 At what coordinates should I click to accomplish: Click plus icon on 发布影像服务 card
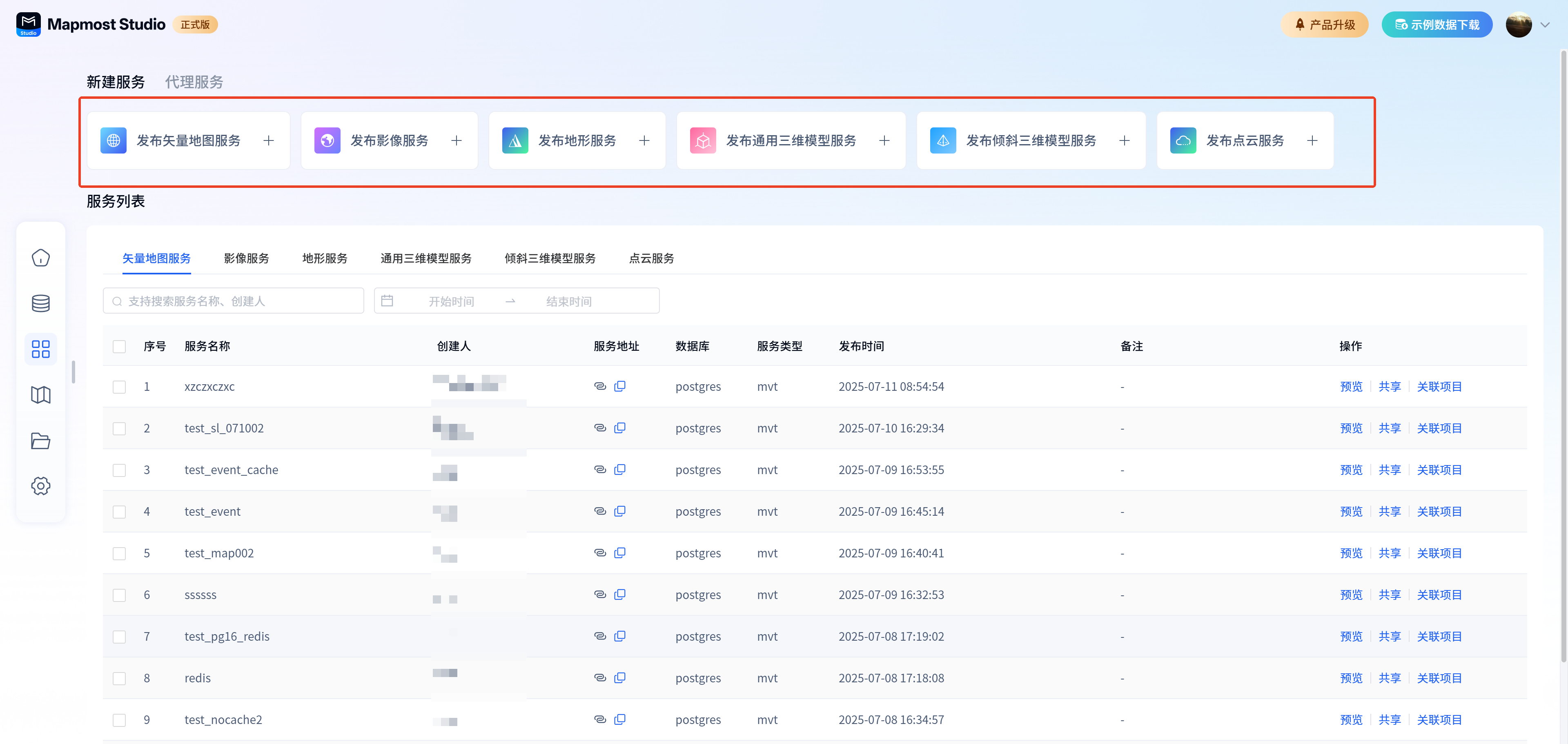456,140
